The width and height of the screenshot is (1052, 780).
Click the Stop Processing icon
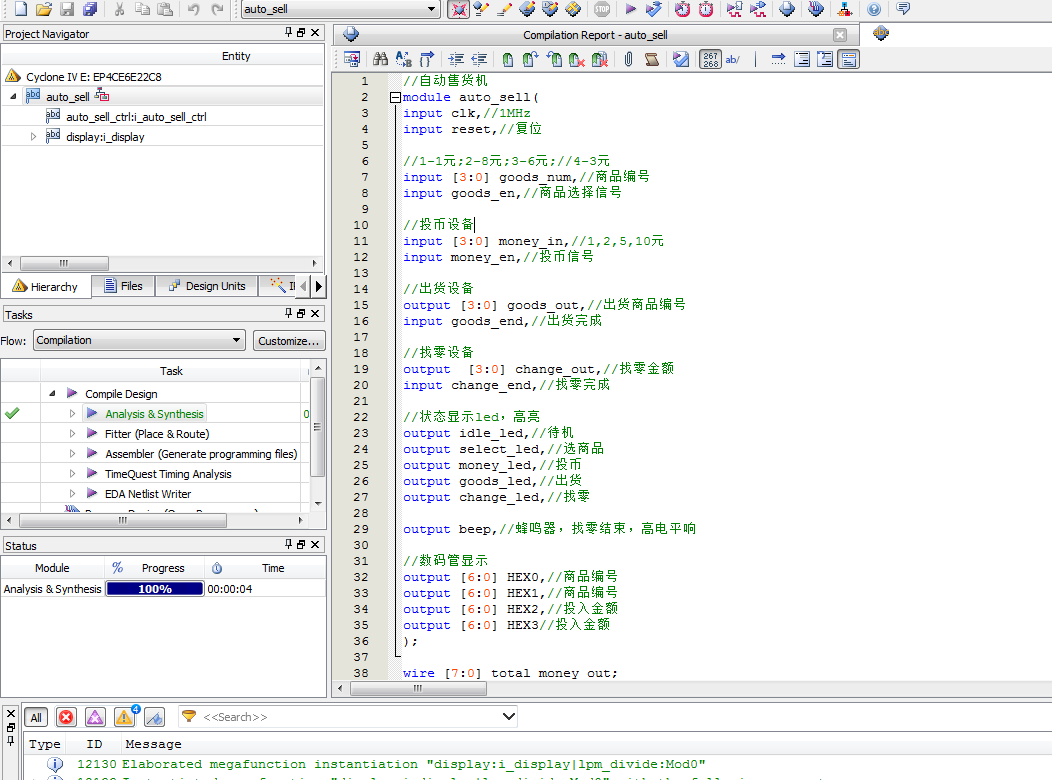[x=601, y=9]
